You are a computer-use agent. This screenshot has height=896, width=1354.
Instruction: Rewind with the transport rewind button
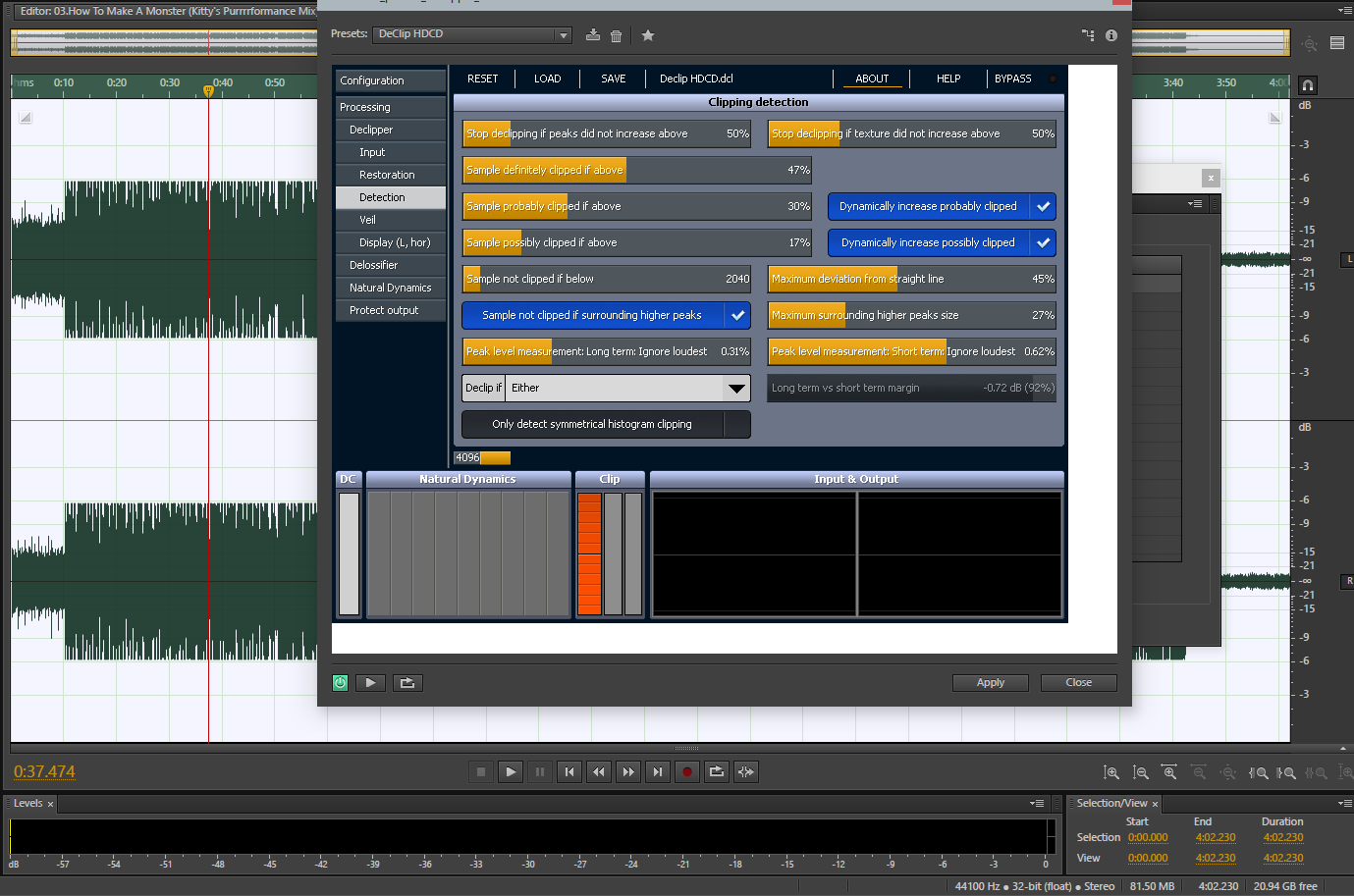coord(599,772)
